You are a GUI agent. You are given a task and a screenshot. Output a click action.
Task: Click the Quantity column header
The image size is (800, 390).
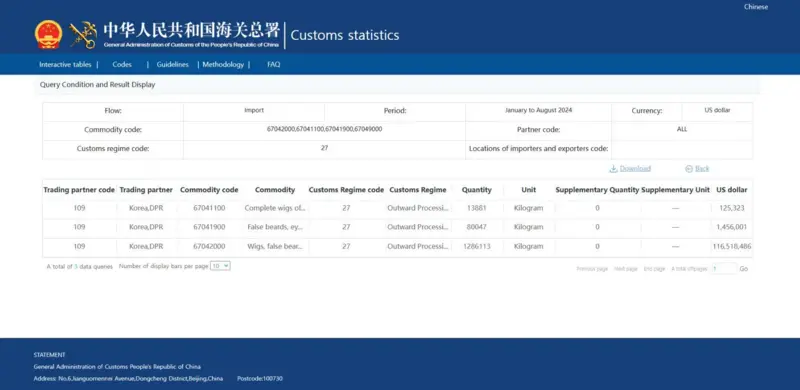477,190
